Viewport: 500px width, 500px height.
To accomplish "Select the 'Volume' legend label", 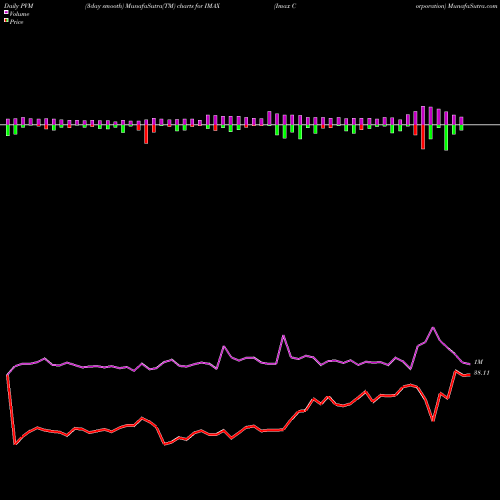I will [x=19, y=14].
